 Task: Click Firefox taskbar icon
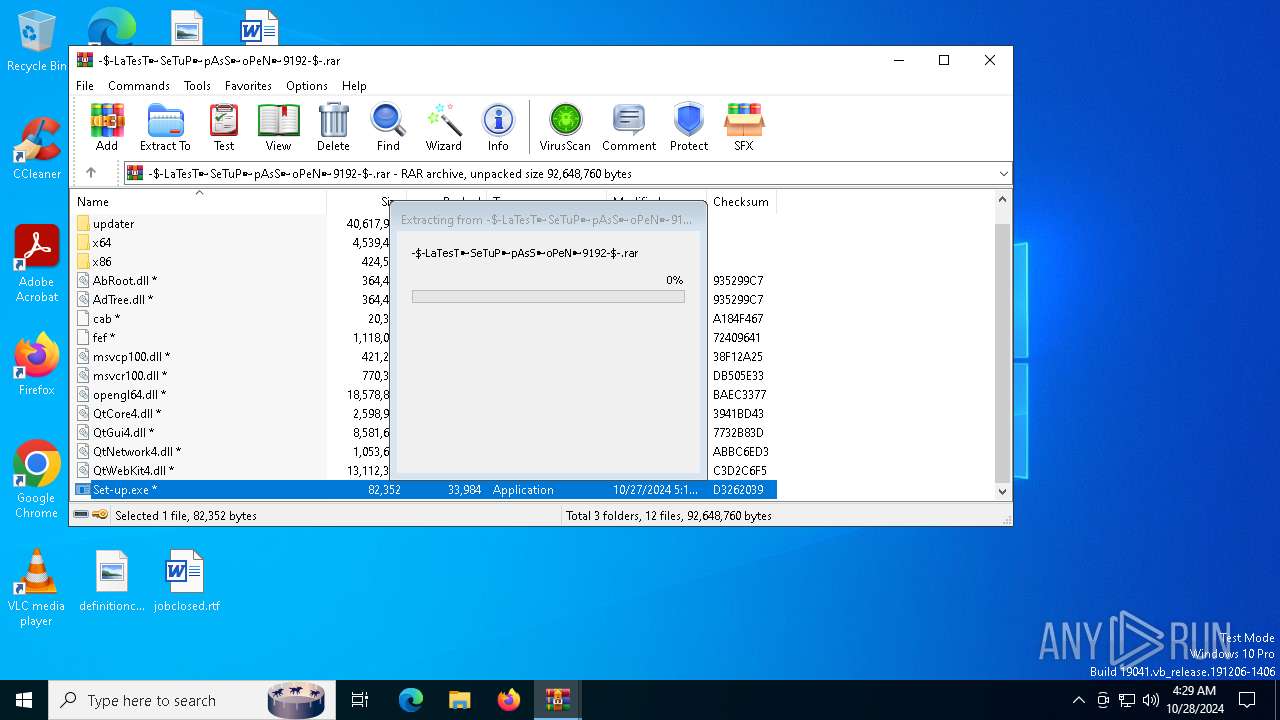509,700
